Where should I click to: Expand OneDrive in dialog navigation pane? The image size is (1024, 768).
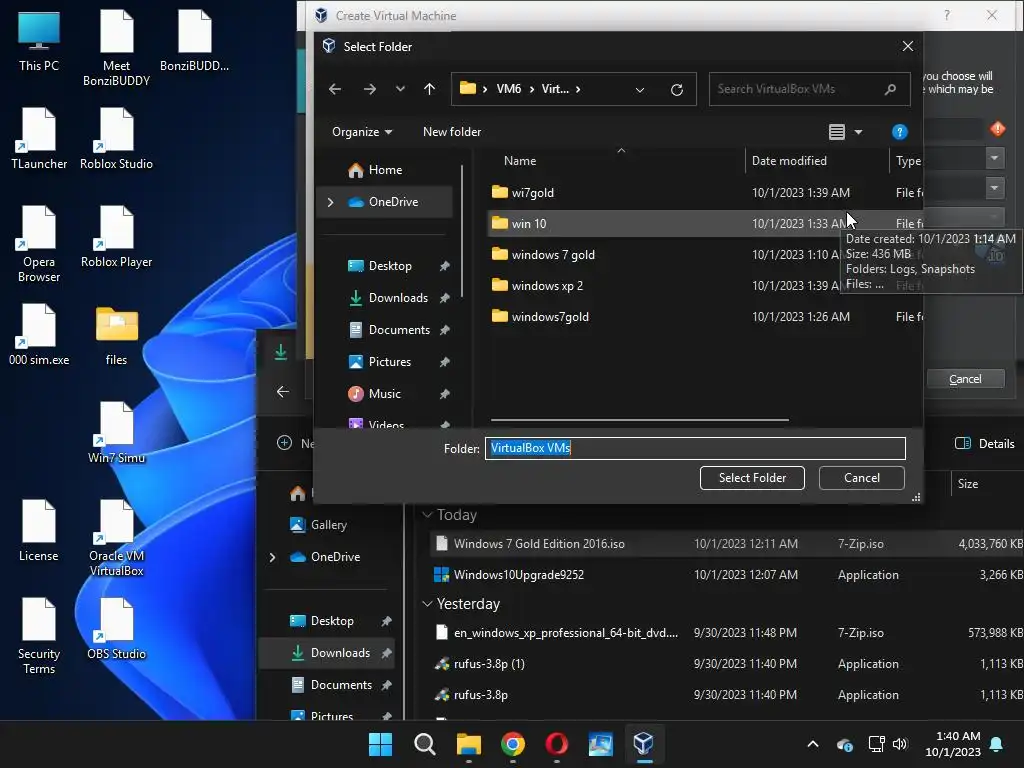click(x=330, y=202)
